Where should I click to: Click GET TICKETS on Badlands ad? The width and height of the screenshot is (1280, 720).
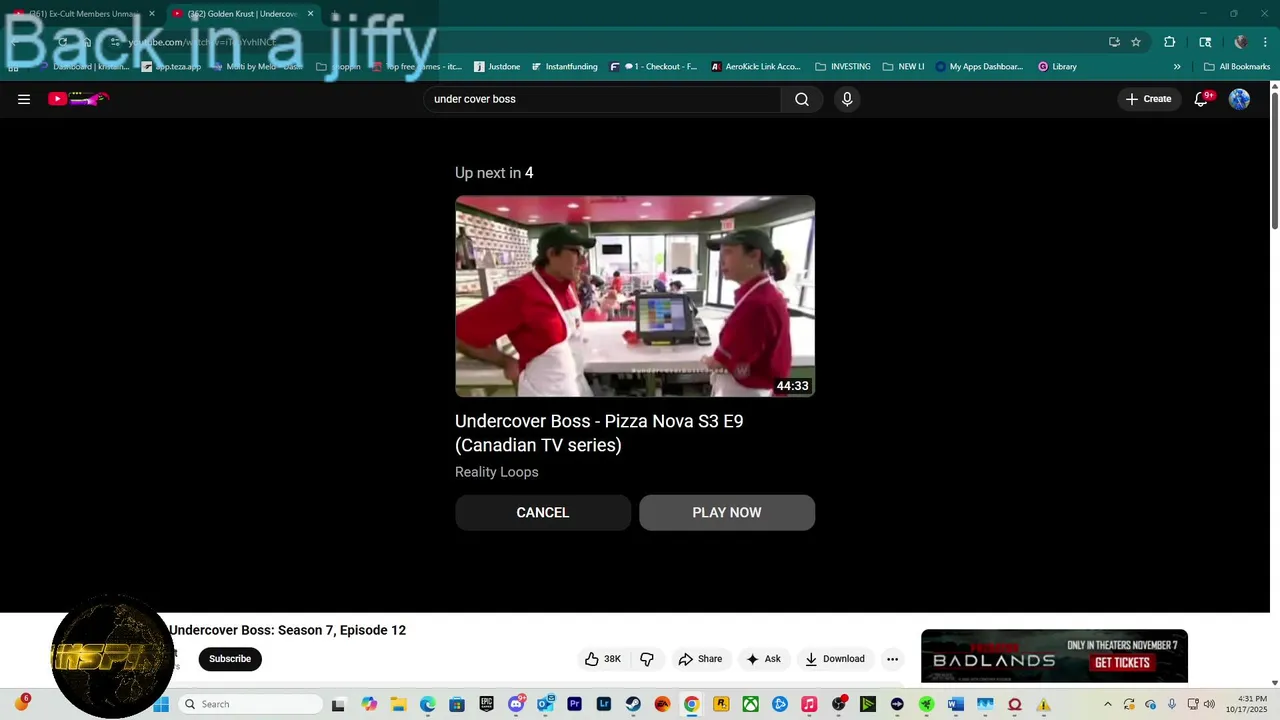[x=1122, y=663]
